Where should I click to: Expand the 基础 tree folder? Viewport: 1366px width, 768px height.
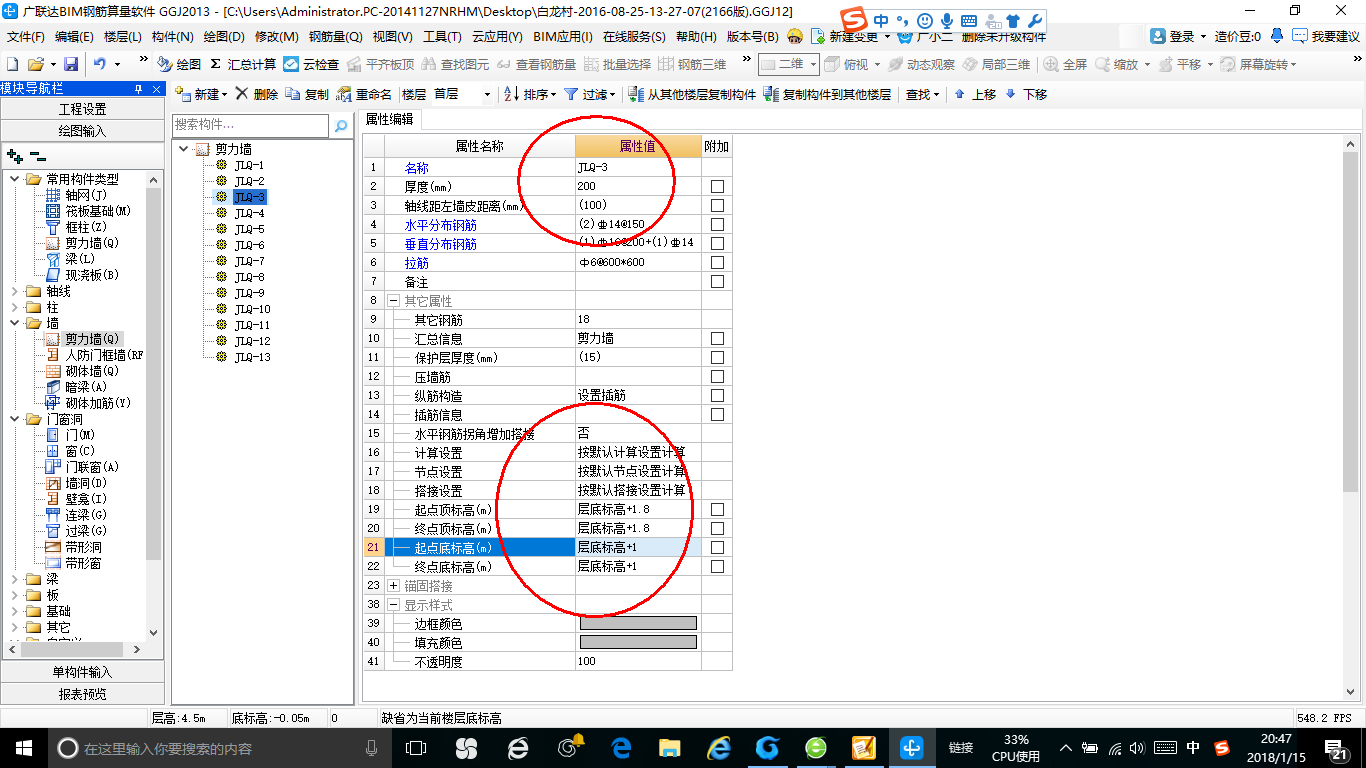click(x=14, y=612)
